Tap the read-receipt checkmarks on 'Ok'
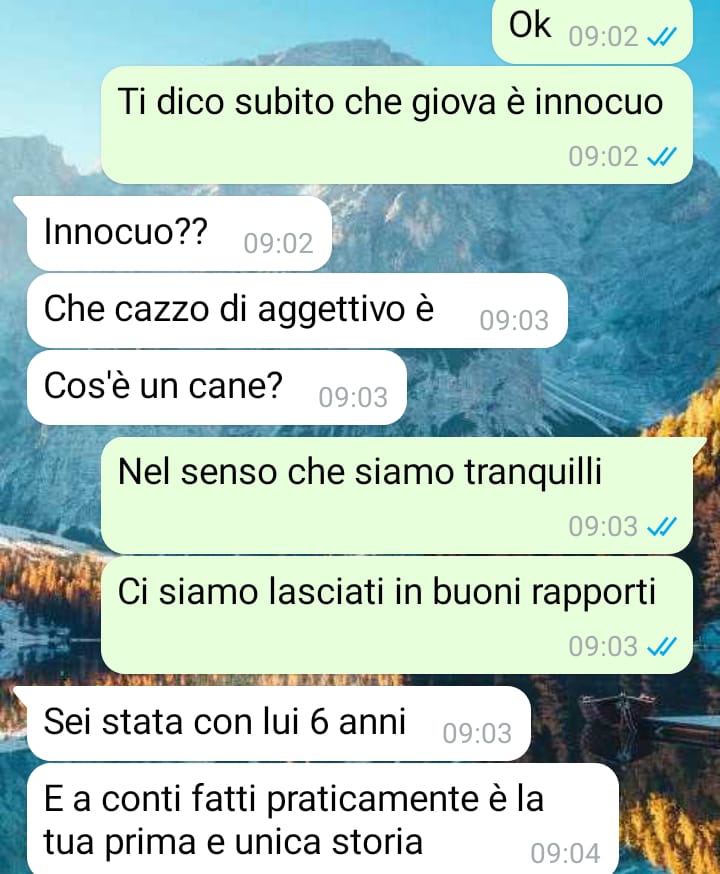This screenshot has width=720, height=874. (x=661, y=37)
